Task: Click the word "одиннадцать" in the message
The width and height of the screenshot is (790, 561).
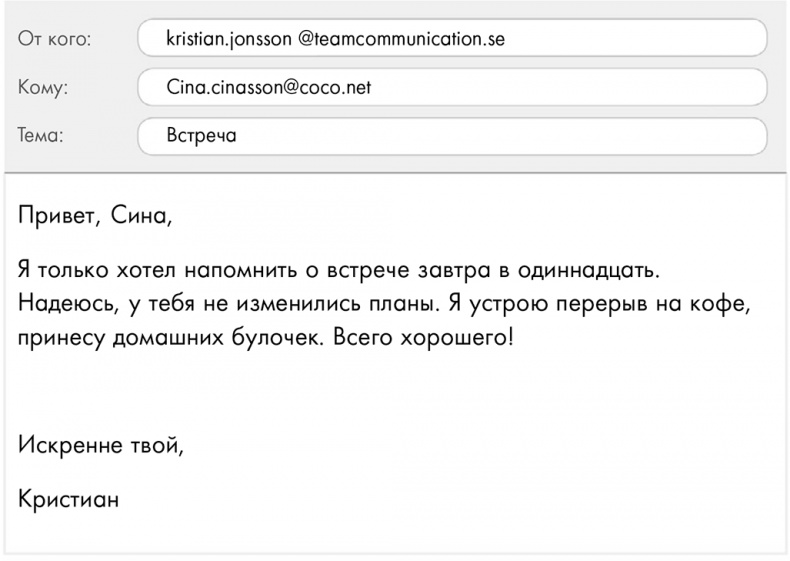Action: 591,270
